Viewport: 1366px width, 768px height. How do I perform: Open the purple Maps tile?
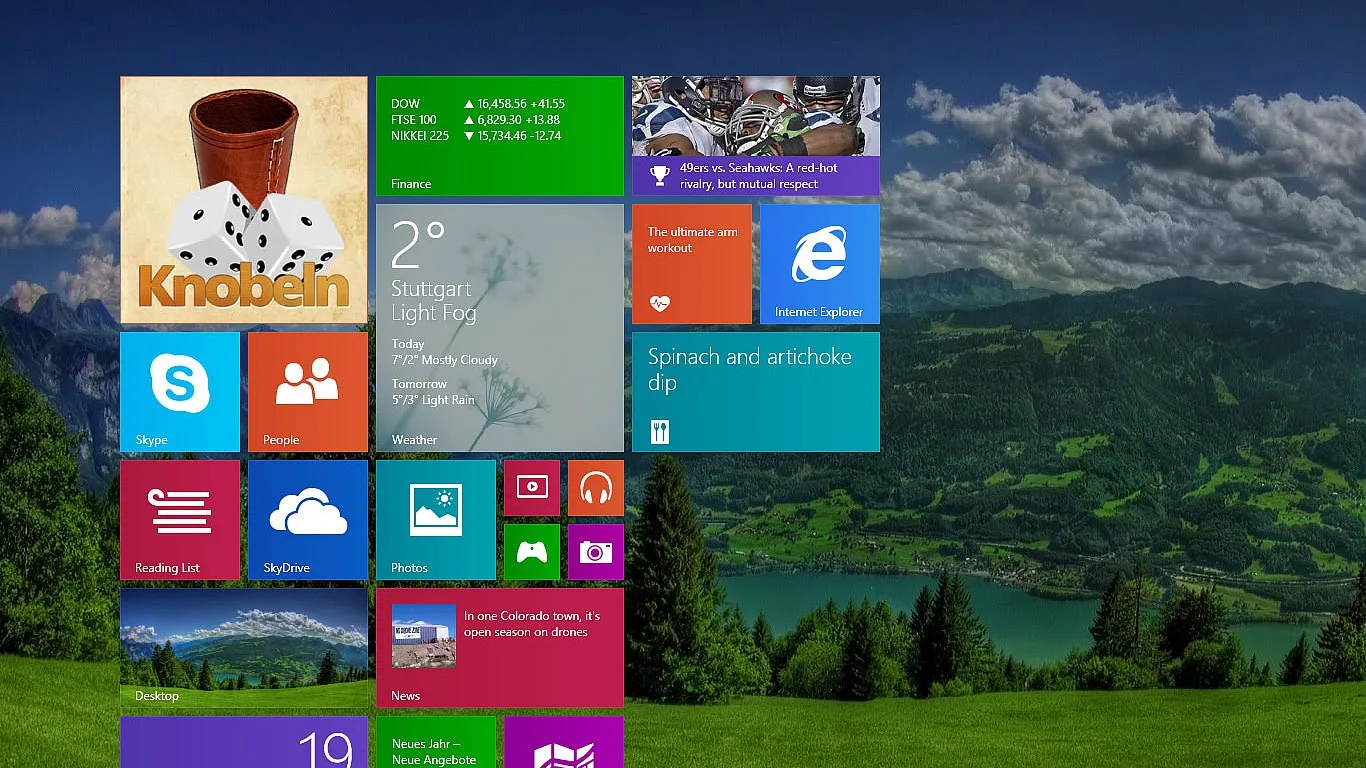pos(564,742)
